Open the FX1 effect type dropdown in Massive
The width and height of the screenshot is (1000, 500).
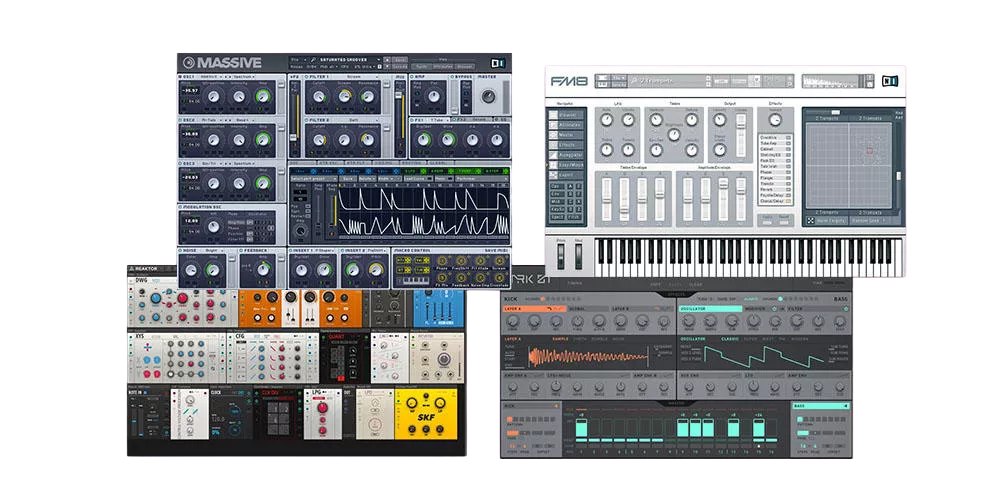(x=438, y=120)
